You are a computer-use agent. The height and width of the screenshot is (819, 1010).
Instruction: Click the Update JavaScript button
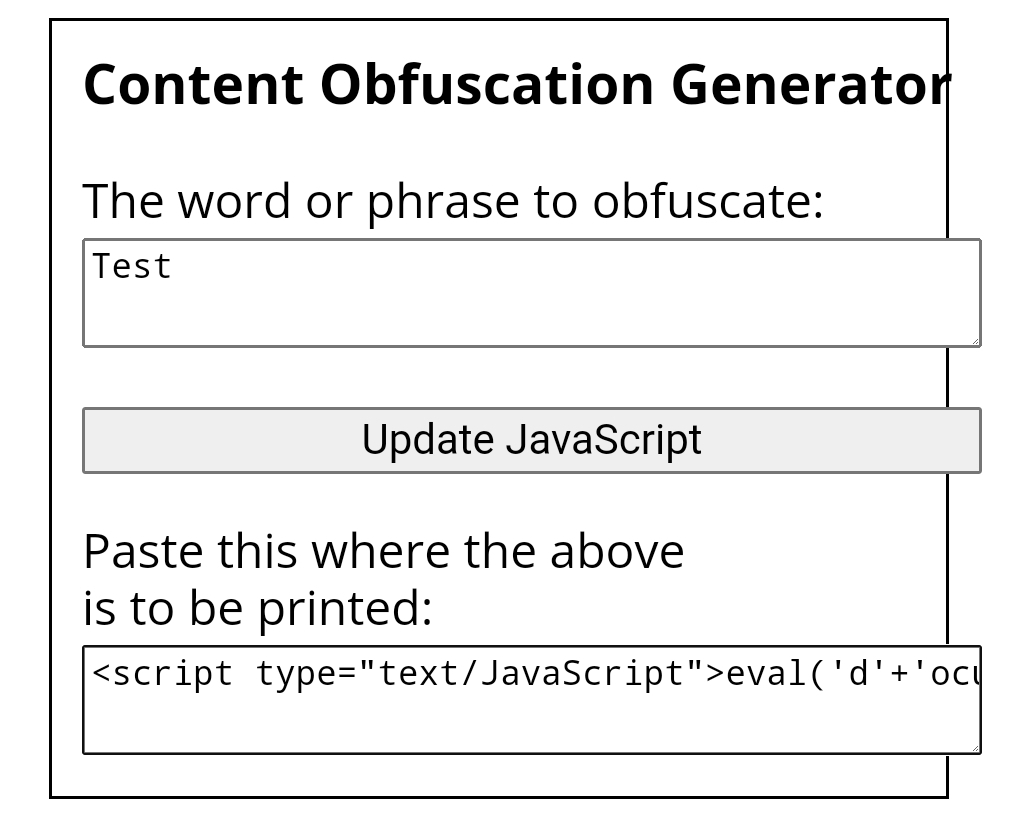tap(532, 440)
